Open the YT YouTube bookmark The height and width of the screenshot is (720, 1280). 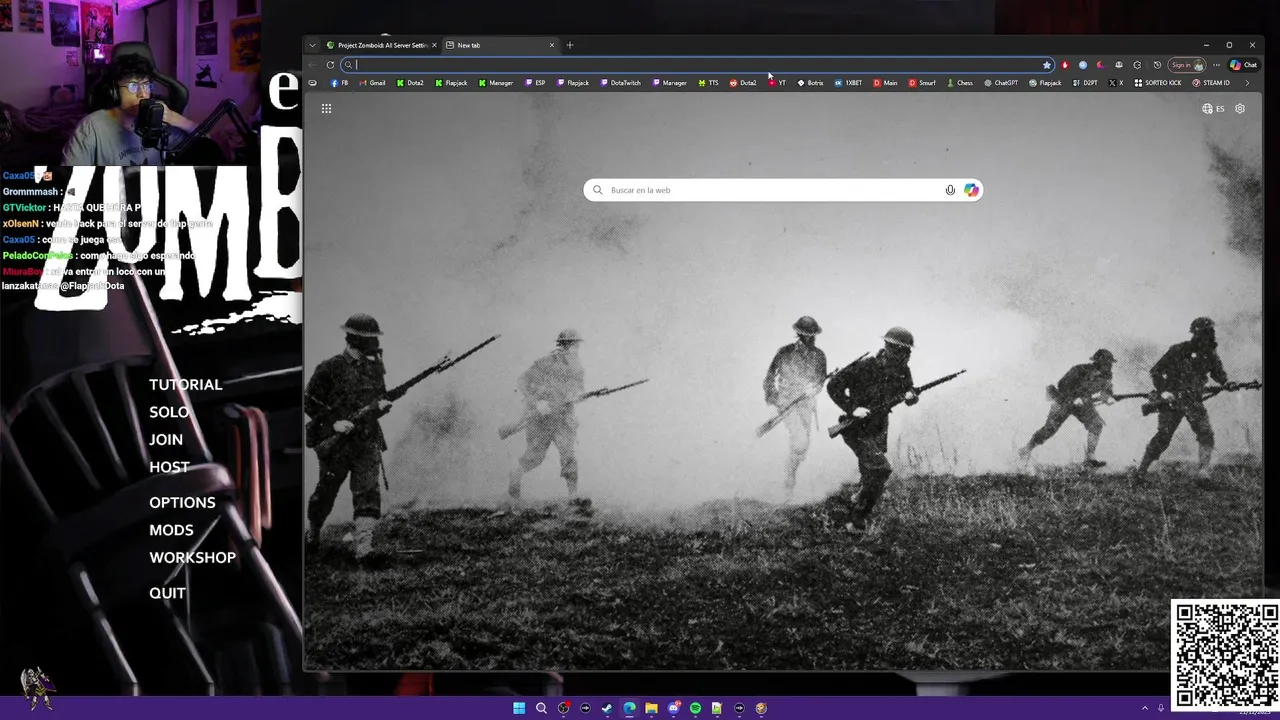(777, 83)
